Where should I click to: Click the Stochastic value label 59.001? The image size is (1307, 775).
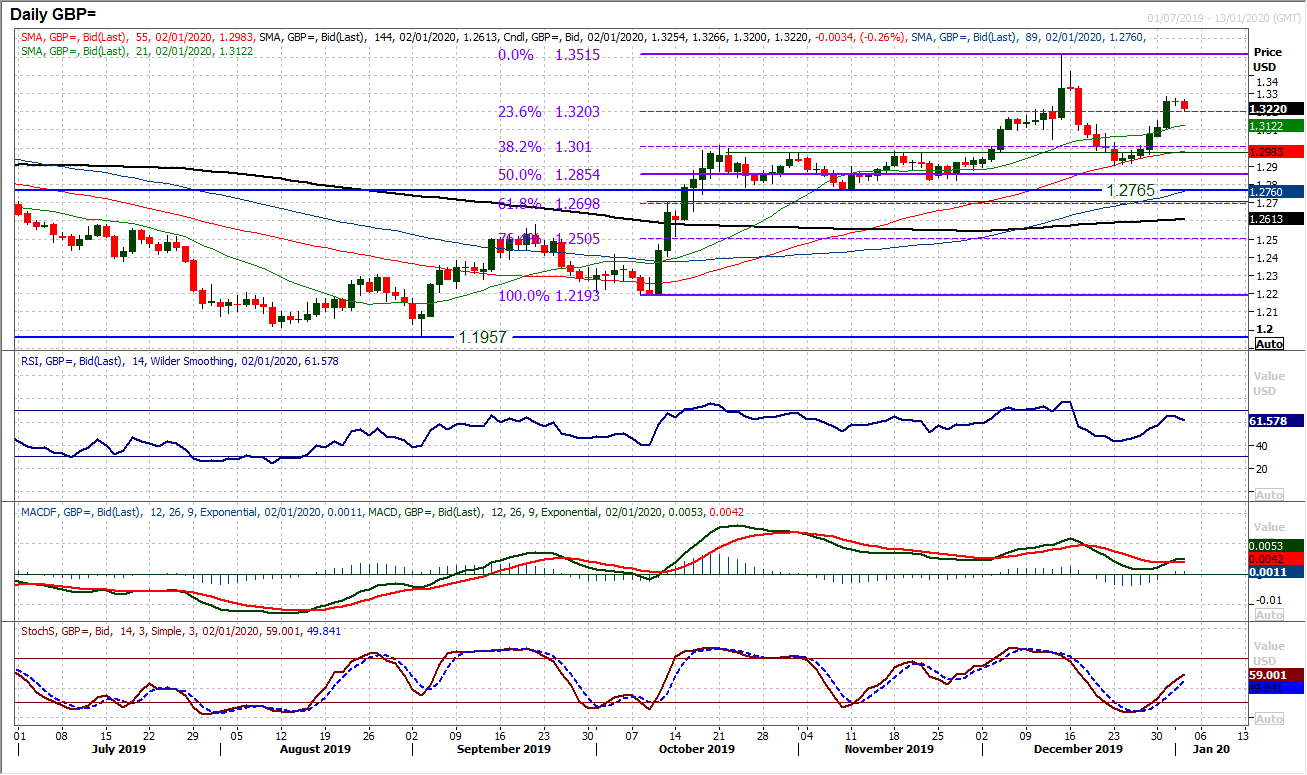pyautogui.click(x=1276, y=675)
